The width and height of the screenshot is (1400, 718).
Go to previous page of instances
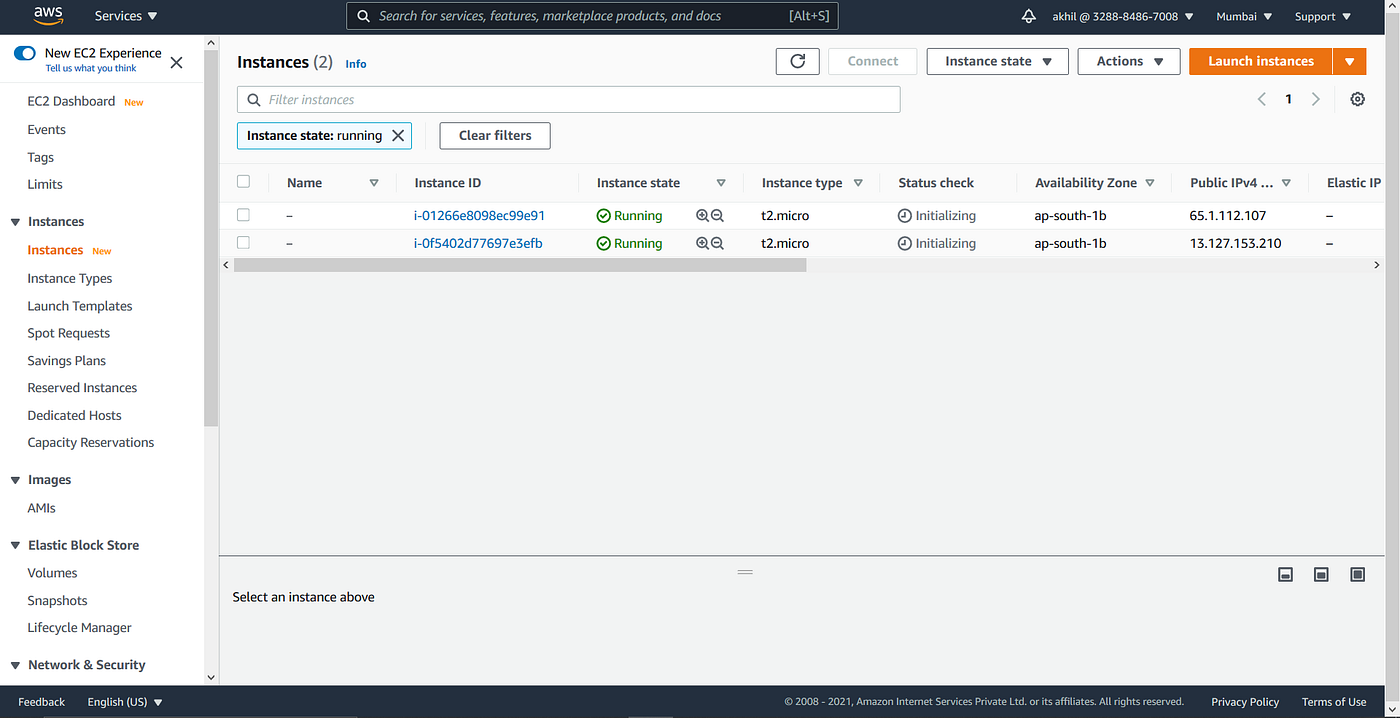(x=1262, y=99)
